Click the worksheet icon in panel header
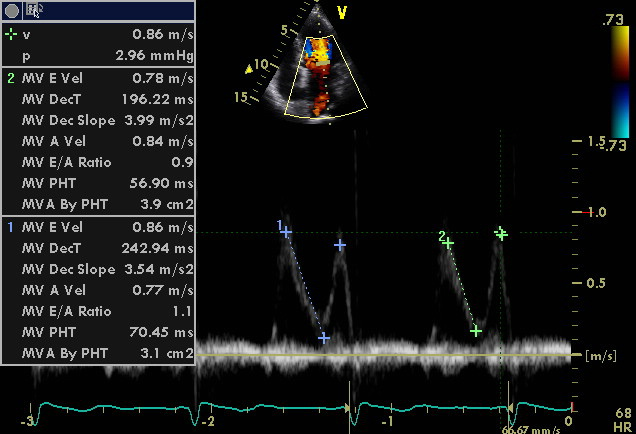 pos(33,10)
